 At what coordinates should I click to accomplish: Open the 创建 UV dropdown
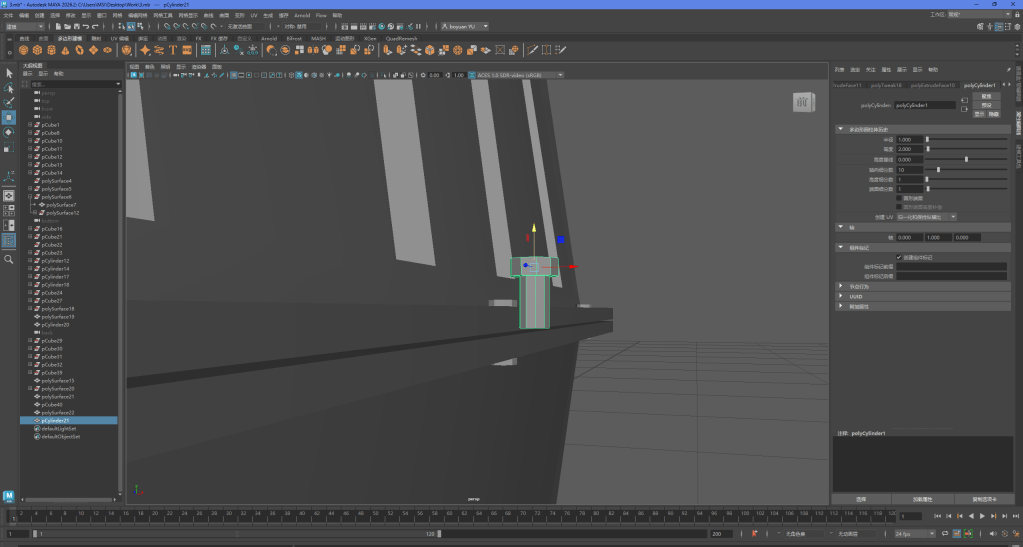927,216
